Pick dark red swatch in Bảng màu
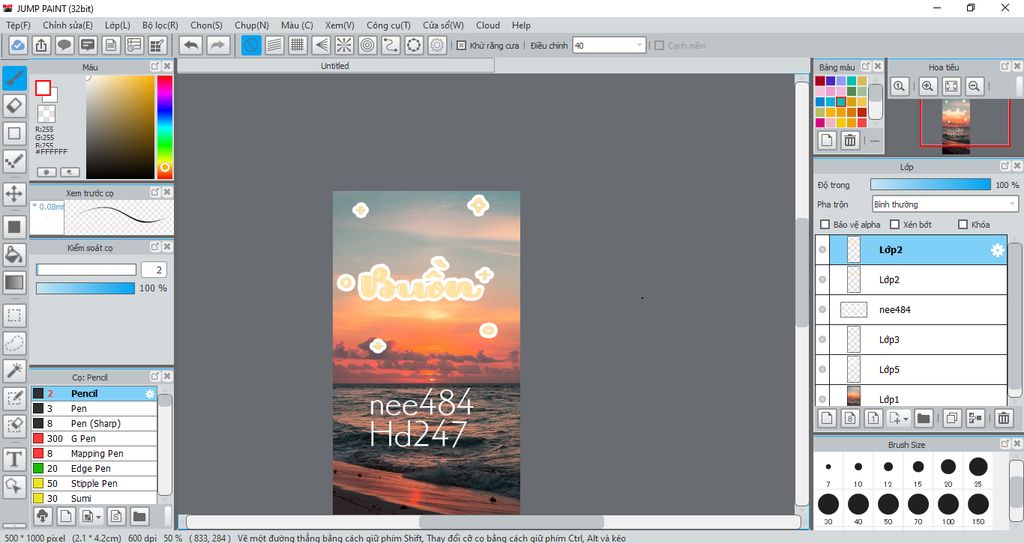 (x=820, y=81)
